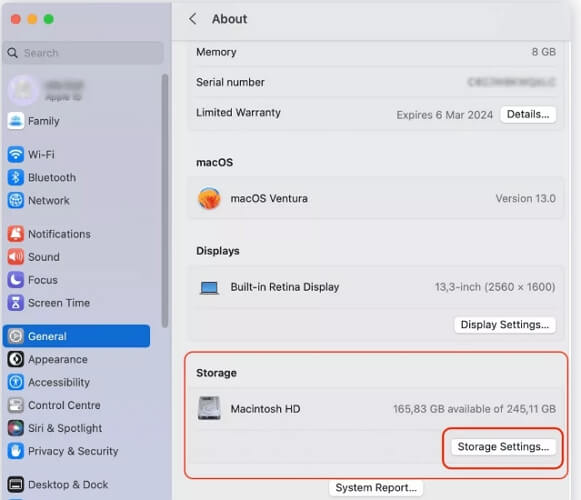Open the Appearance icon
This screenshot has width=581, height=500.
(x=16, y=359)
